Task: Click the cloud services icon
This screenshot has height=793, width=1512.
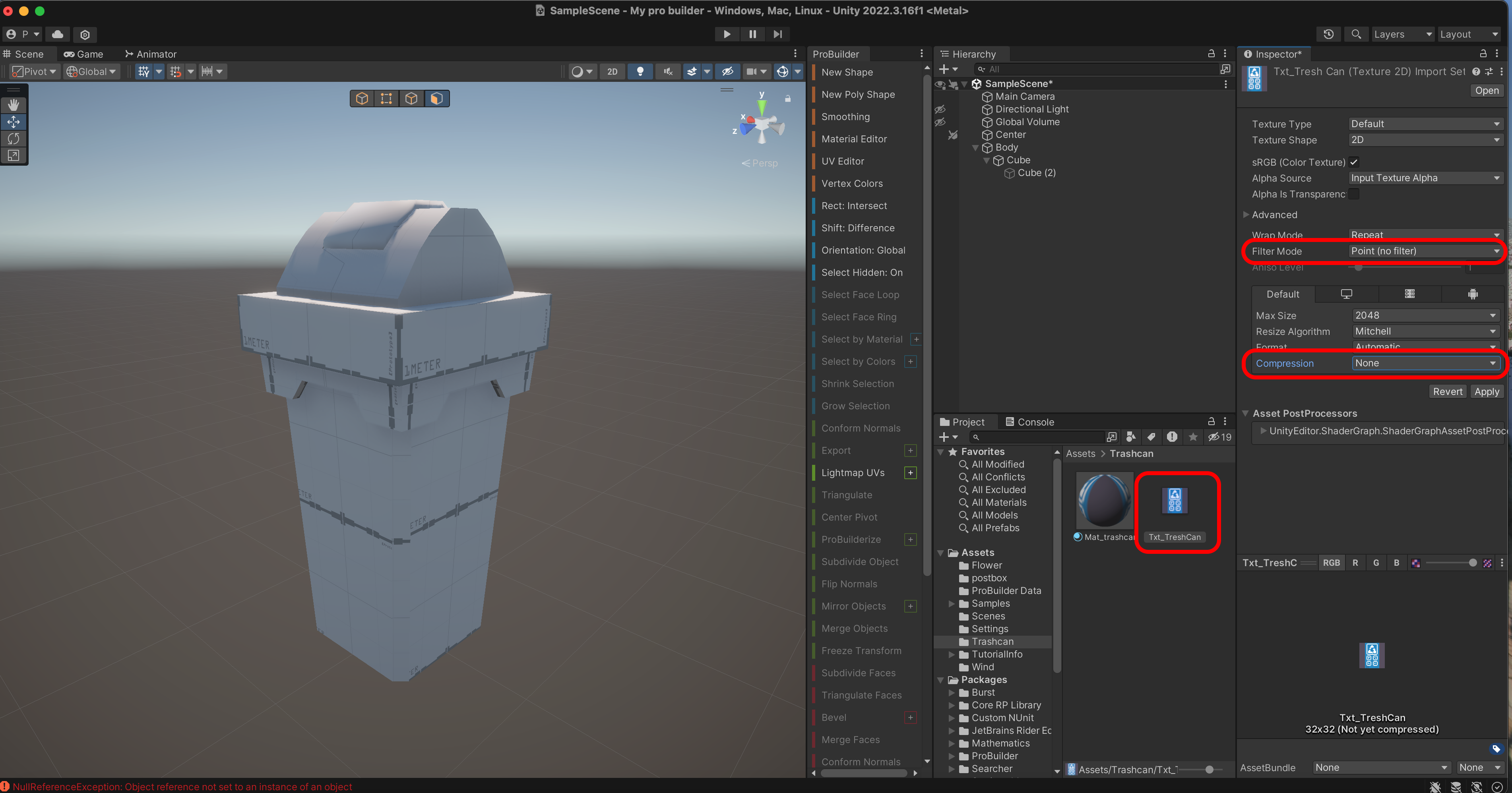Action: pos(58,34)
